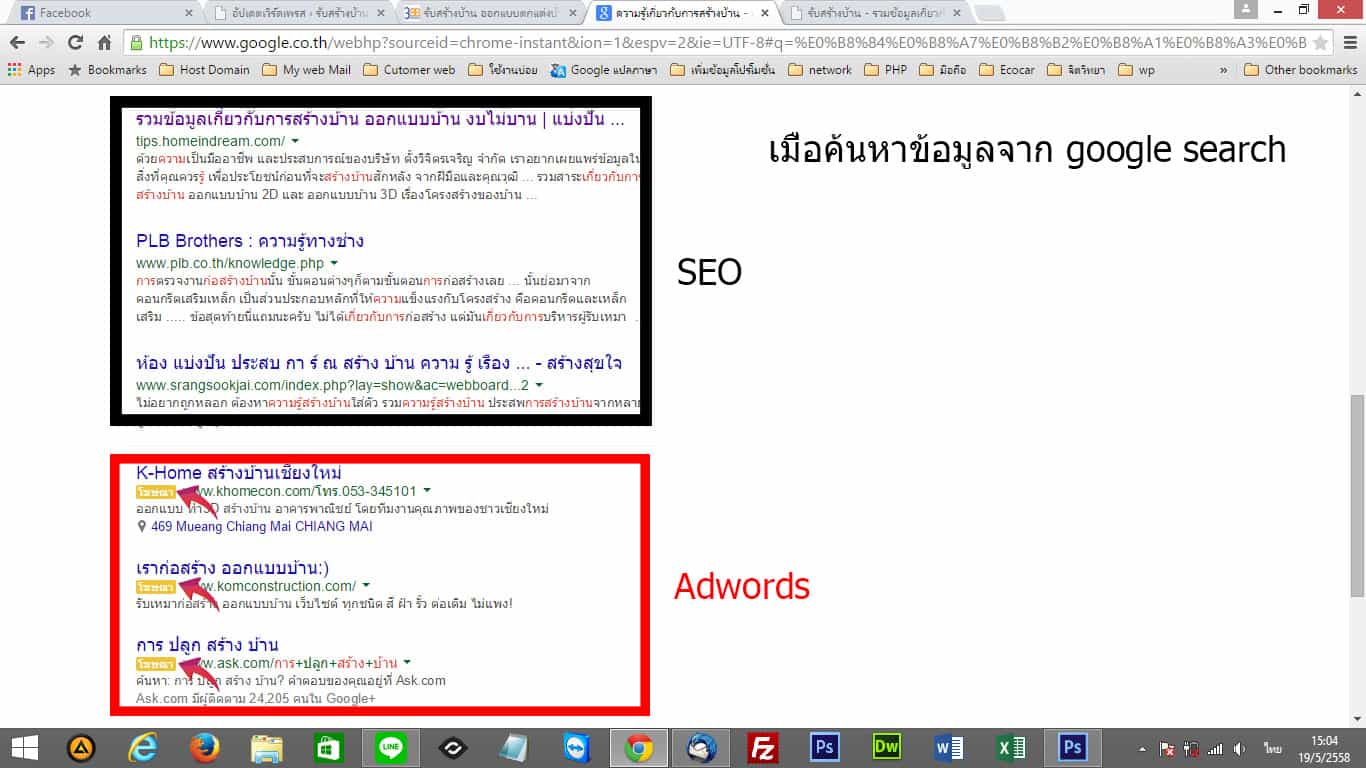This screenshot has height=768, width=1366.
Task: Open Photoshop from the taskbar
Action: (824, 747)
